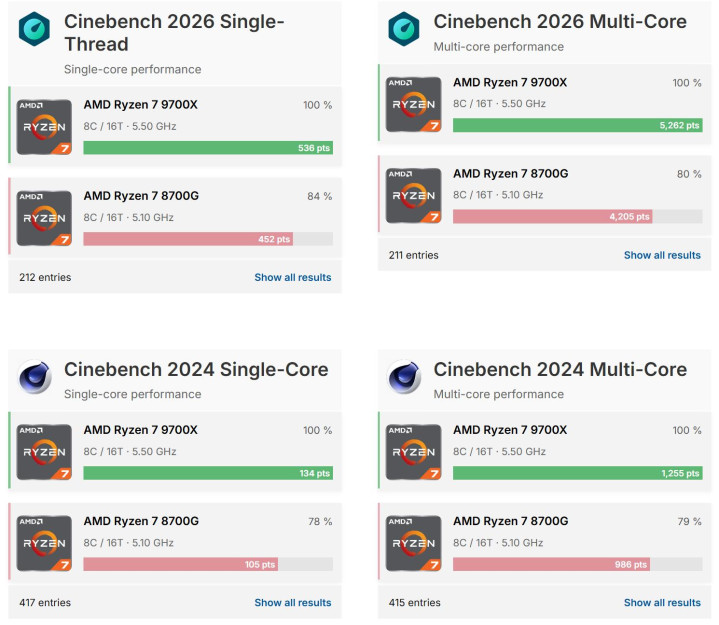Show all results for Cinebench 2024 Multi-Core
The image size is (719, 625).
tap(662, 603)
